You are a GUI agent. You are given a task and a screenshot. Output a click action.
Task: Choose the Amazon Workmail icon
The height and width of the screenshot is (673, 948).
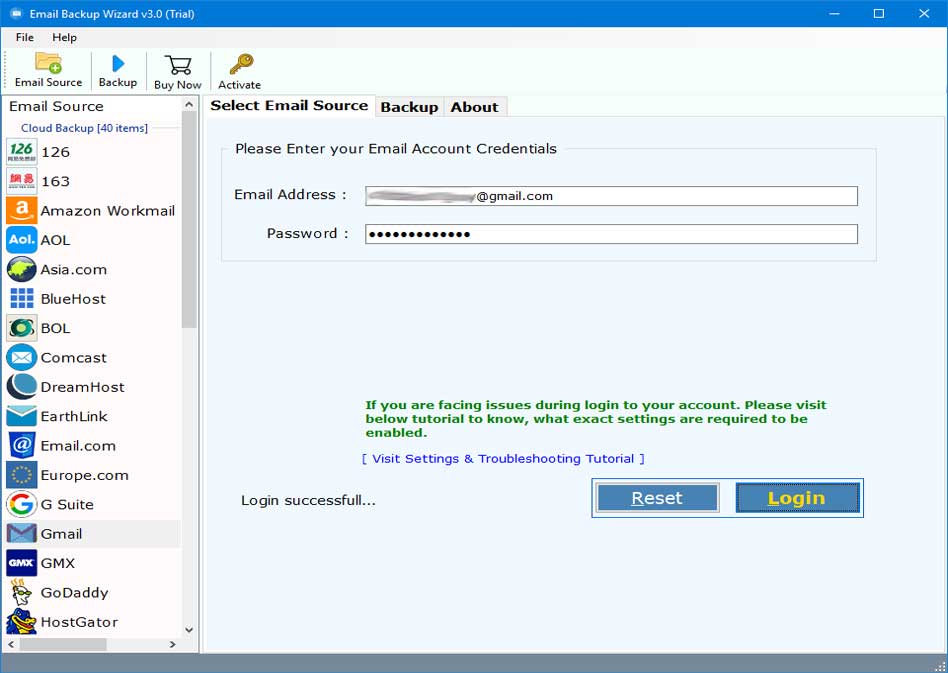[22, 210]
